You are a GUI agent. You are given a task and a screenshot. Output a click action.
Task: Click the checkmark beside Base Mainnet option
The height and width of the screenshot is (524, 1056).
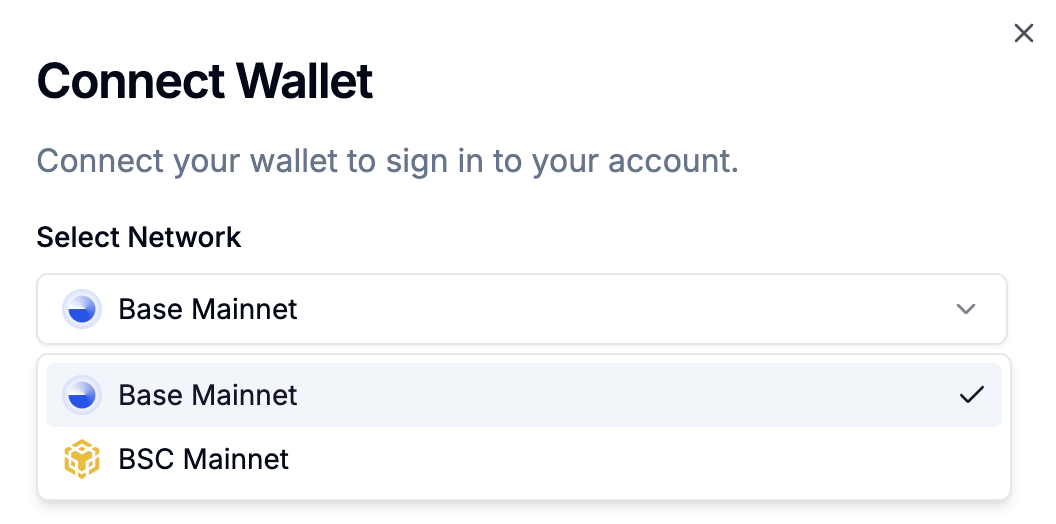[x=972, y=395]
